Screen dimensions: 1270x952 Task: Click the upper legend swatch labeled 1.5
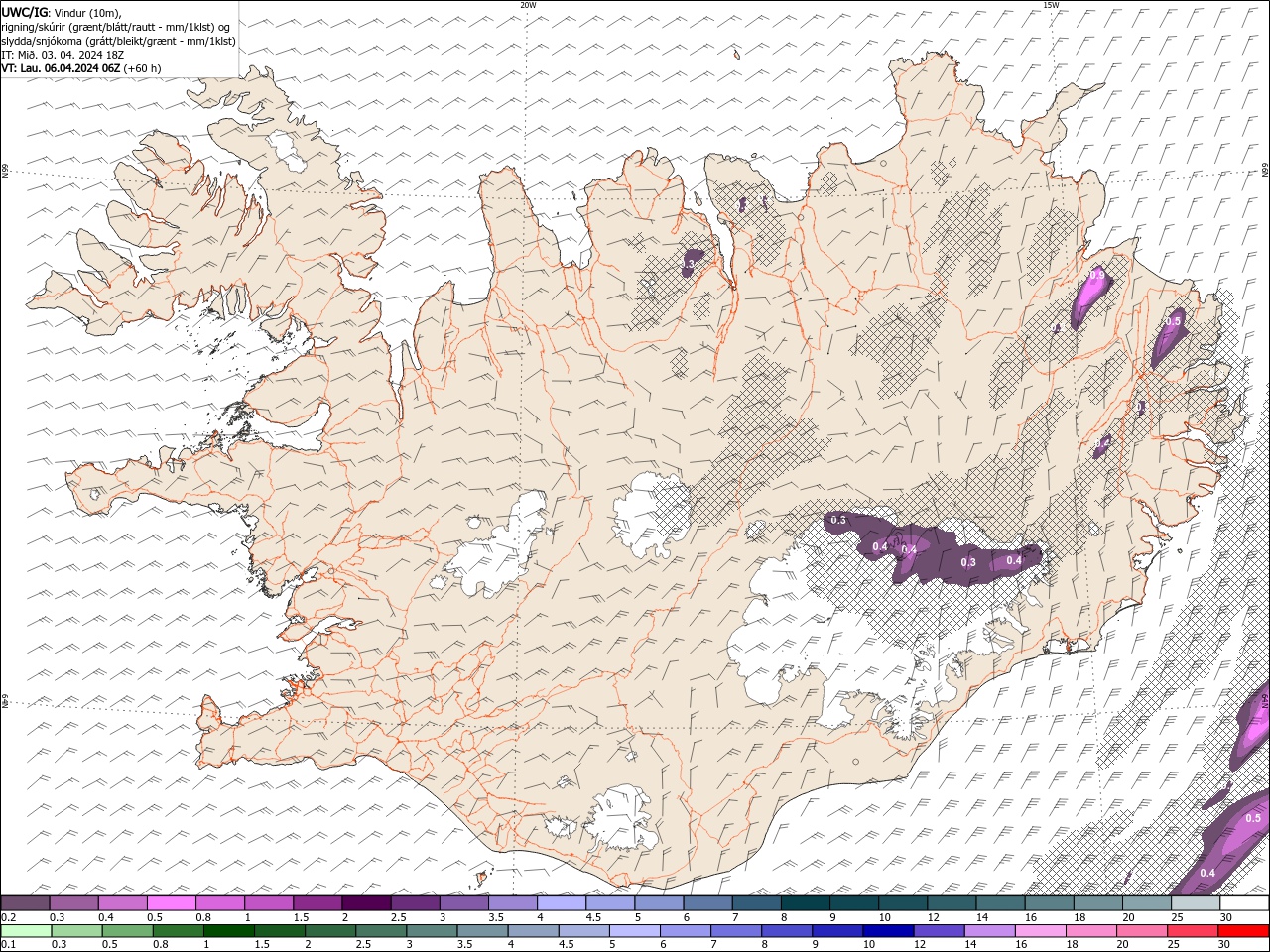[317, 903]
